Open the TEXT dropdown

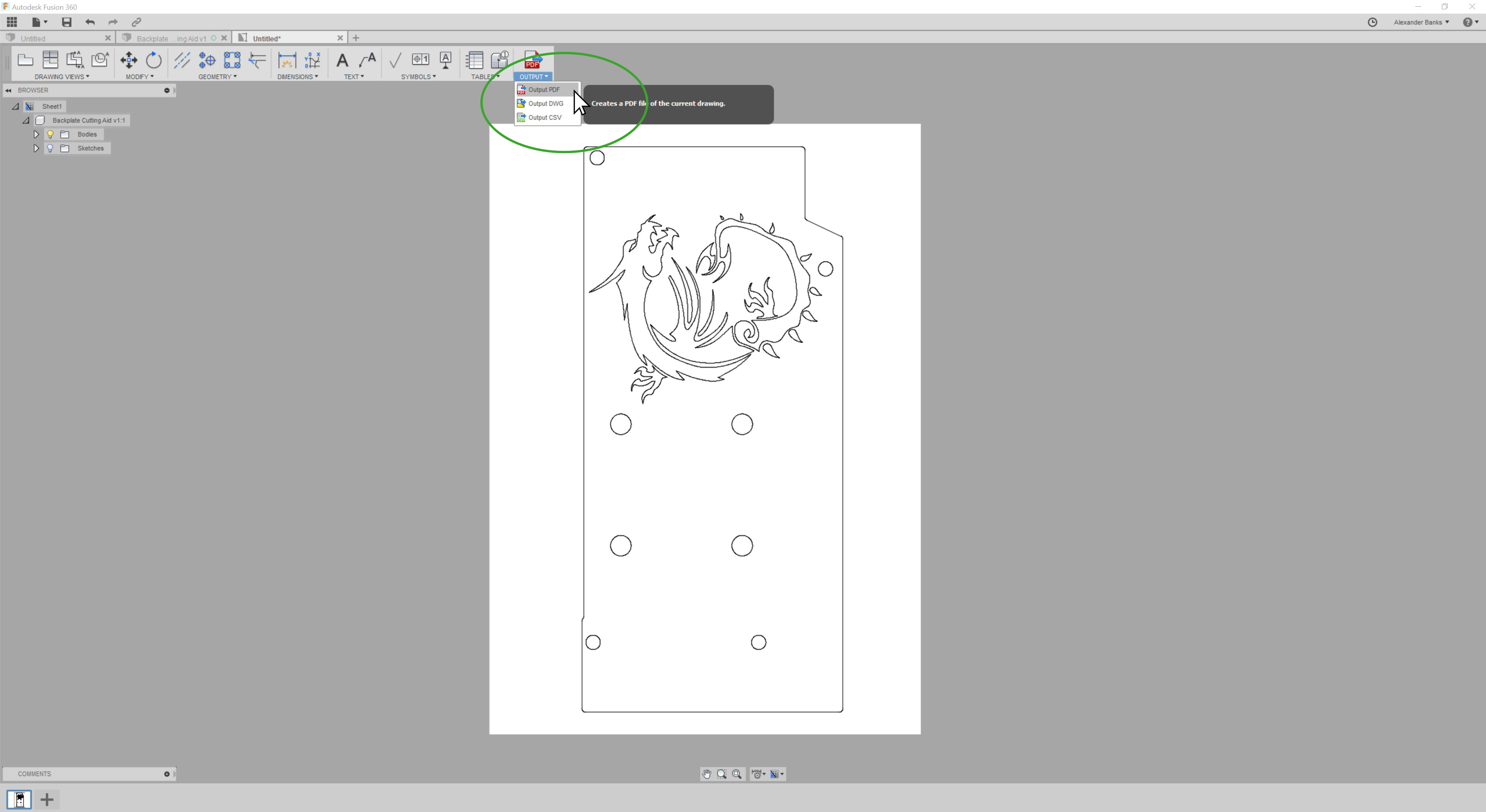point(354,77)
